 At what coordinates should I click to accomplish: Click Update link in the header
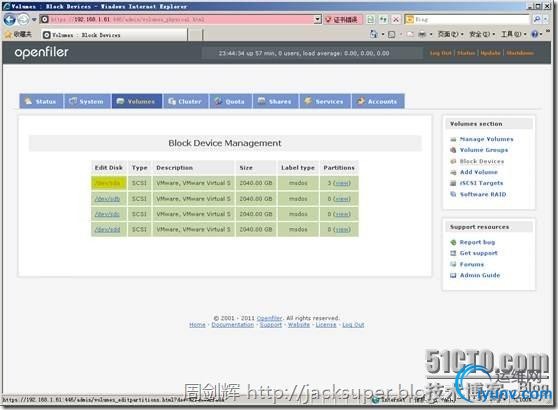[490, 53]
